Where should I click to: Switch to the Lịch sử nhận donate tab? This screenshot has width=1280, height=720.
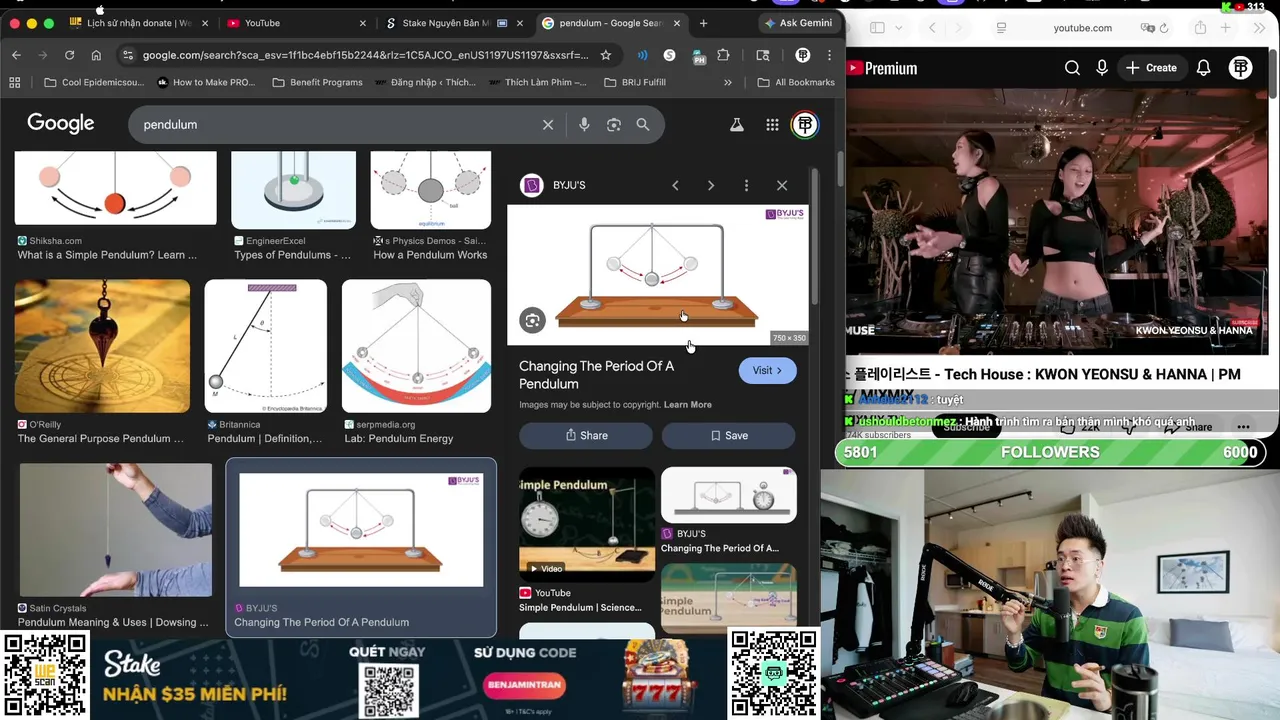tap(138, 23)
